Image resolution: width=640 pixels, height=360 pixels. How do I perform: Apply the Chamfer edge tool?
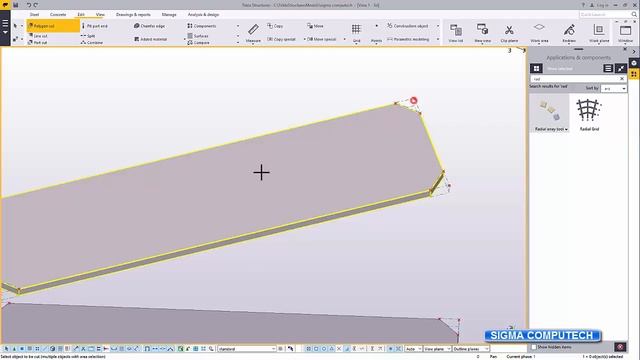point(149,26)
